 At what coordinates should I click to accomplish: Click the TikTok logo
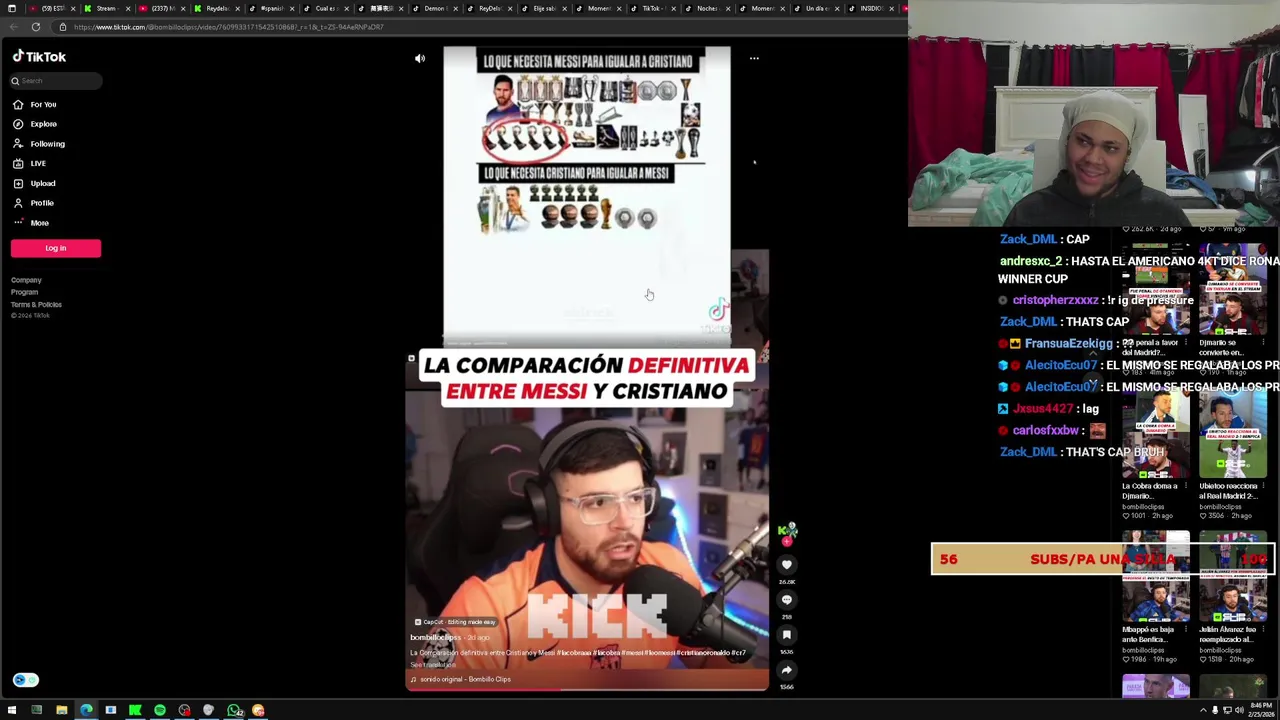tap(39, 57)
